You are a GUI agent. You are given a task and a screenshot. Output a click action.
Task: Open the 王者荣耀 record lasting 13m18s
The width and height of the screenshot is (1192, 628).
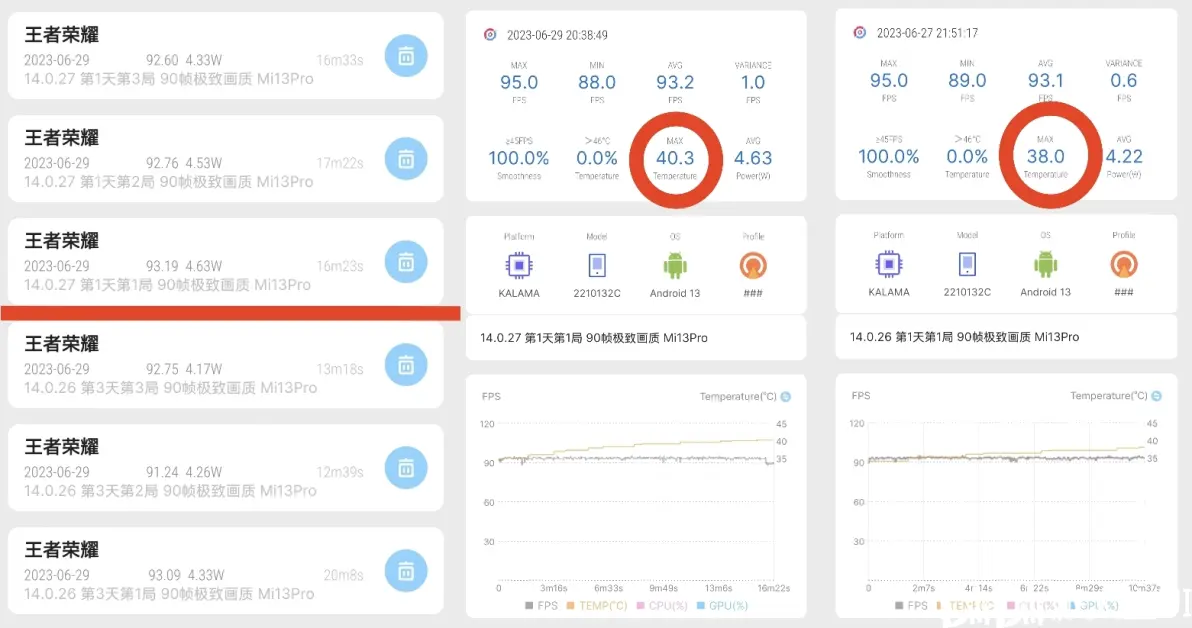point(226,365)
